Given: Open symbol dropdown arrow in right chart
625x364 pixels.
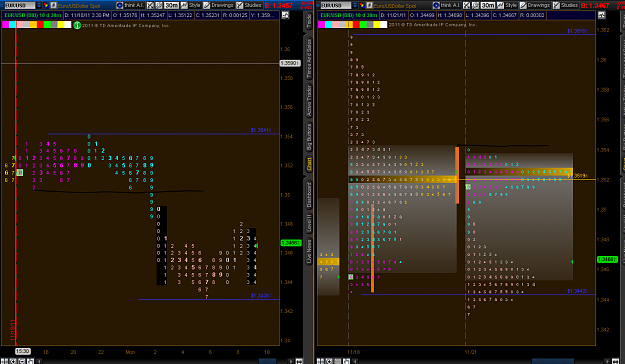Looking at the screenshot, I should [355, 5].
